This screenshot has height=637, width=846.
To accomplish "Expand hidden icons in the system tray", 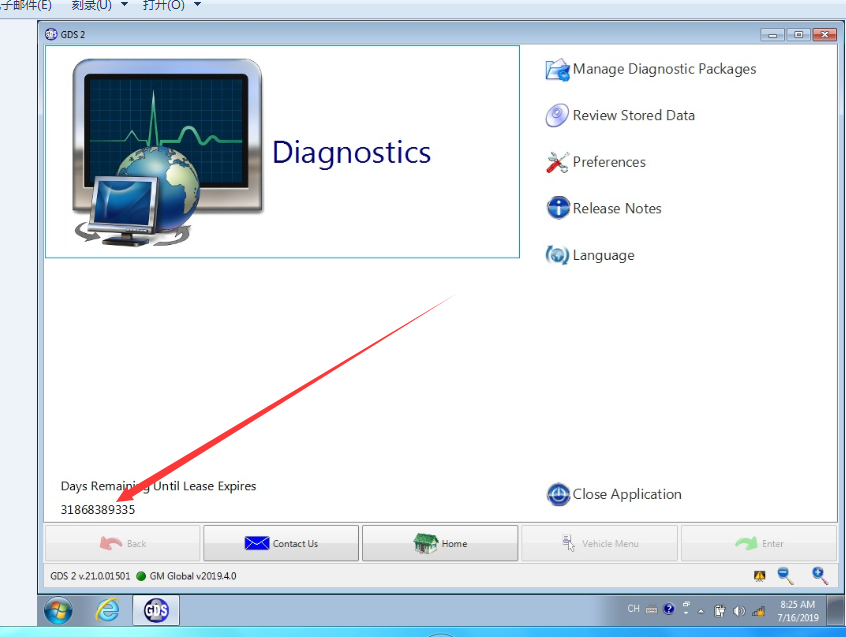I will click(701, 608).
